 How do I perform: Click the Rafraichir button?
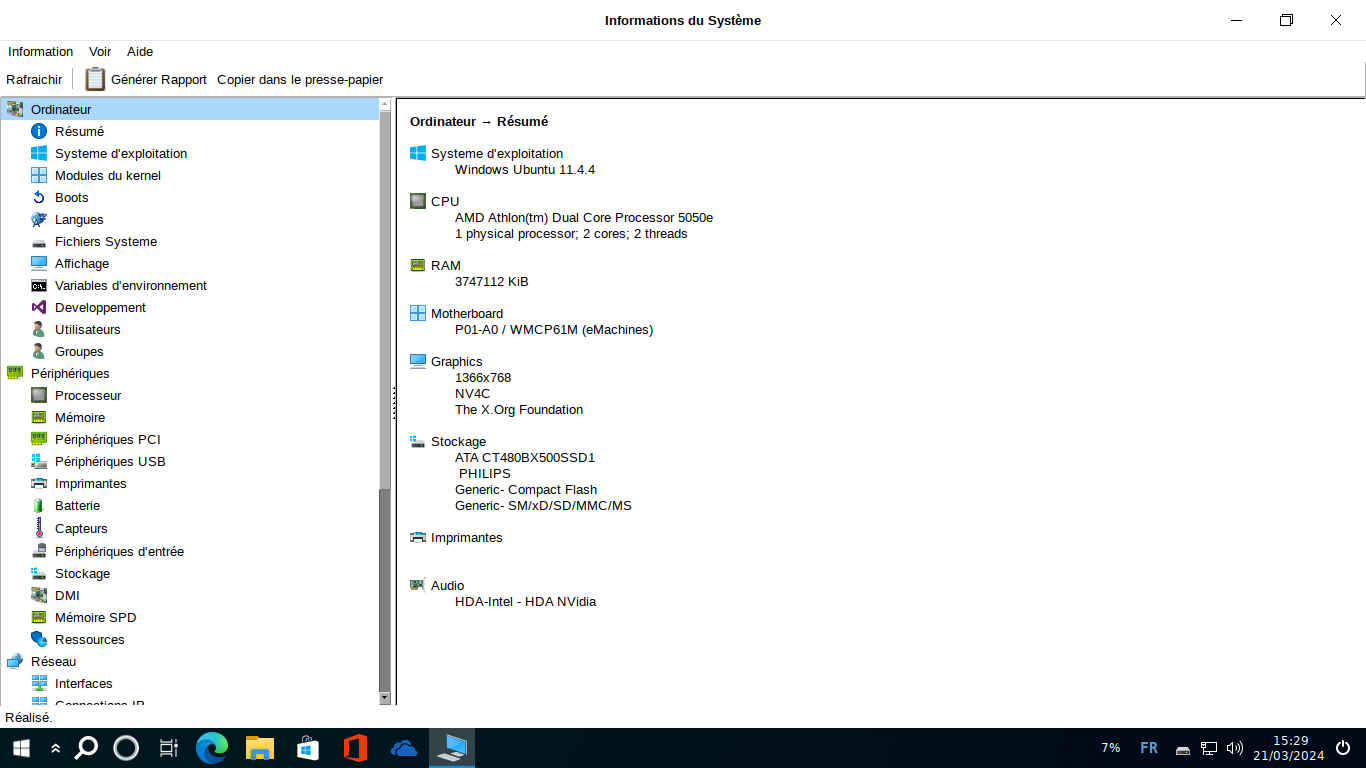(x=34, y=79)
